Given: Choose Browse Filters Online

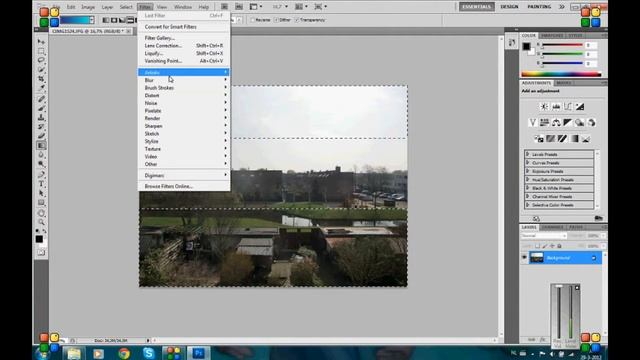Looking at the screenshot, I should coord(184,186).
